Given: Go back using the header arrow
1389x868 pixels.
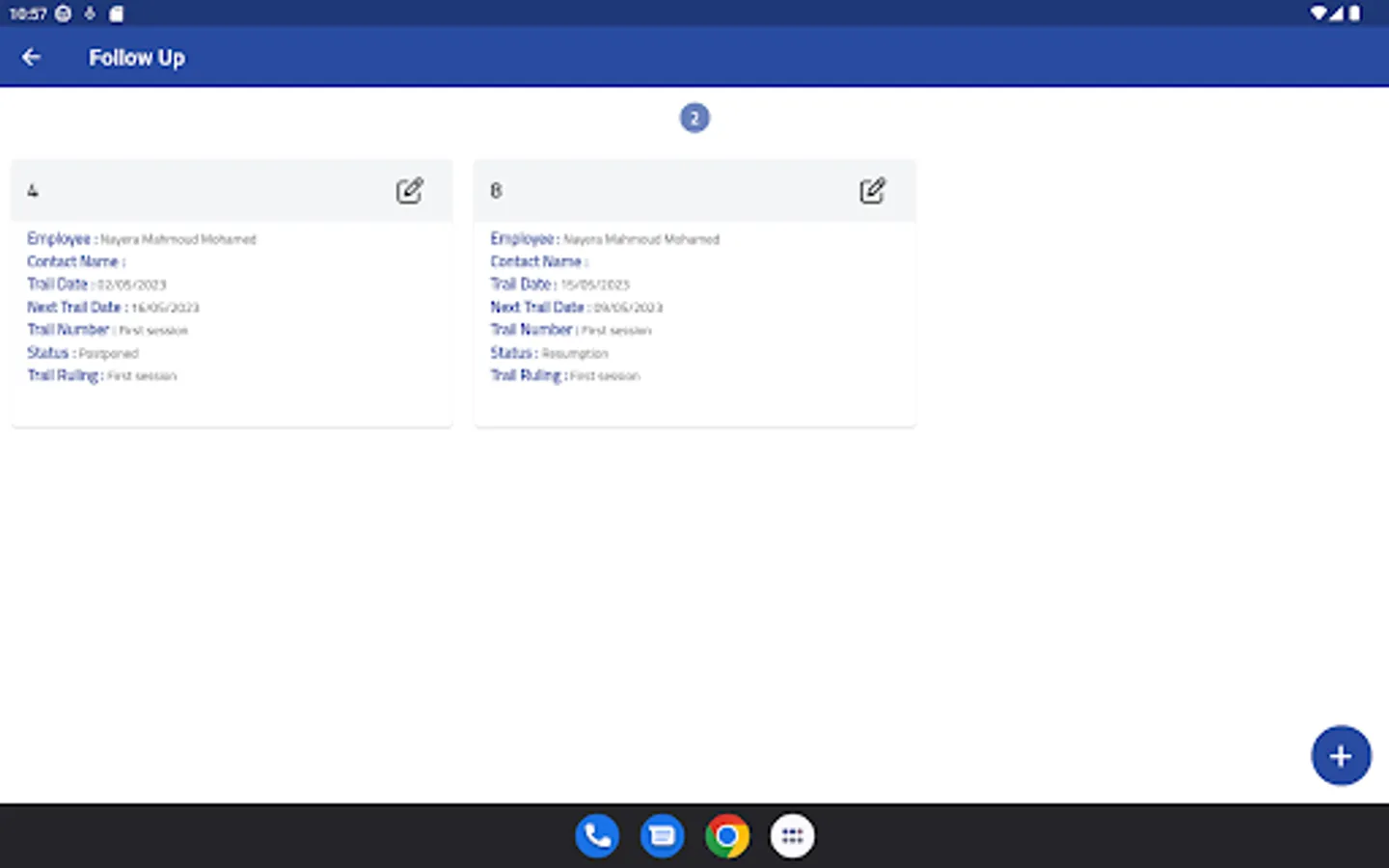Looking at the screenshot, I should click(31, 58).
